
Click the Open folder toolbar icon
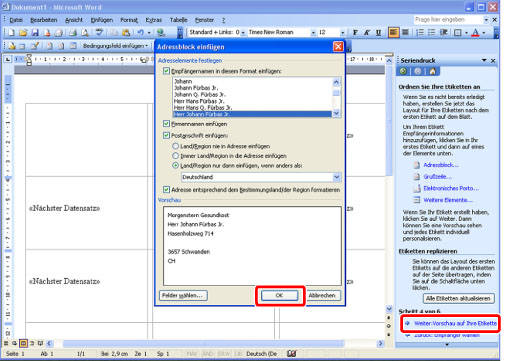click(x=23, y=33)
